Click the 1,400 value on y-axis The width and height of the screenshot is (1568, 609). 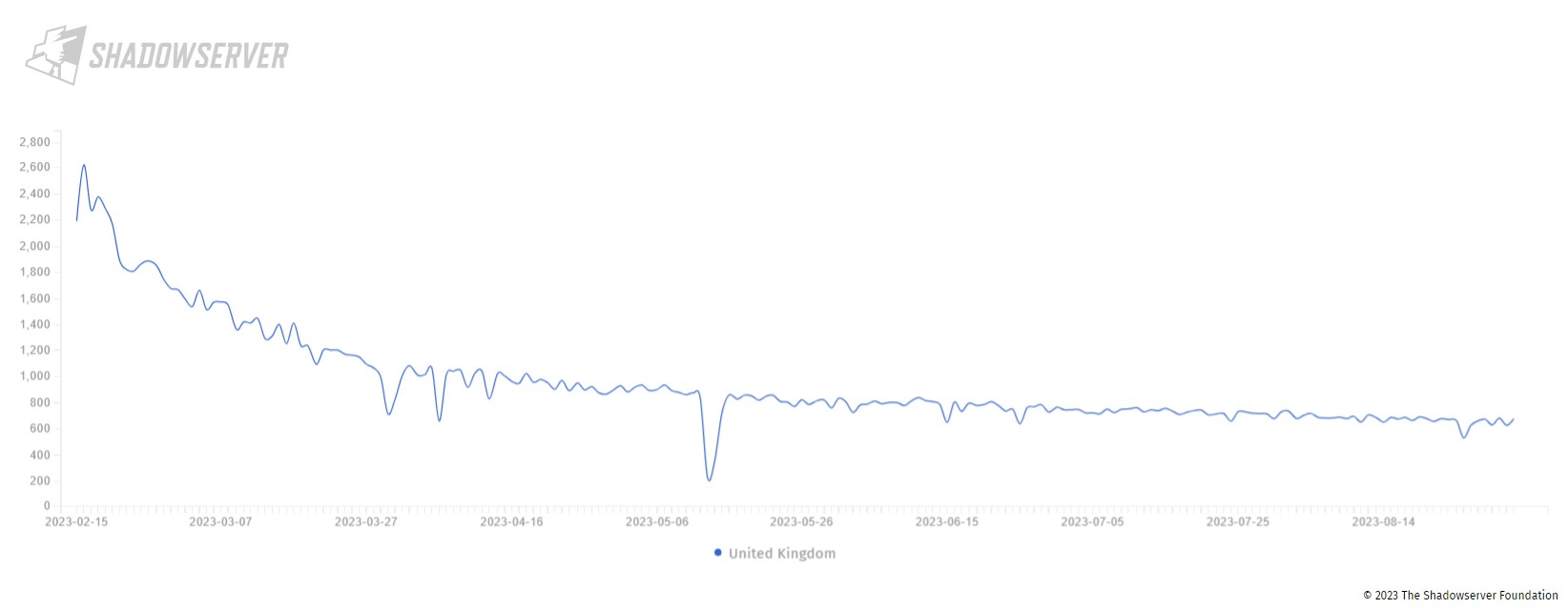pos(34,324)
